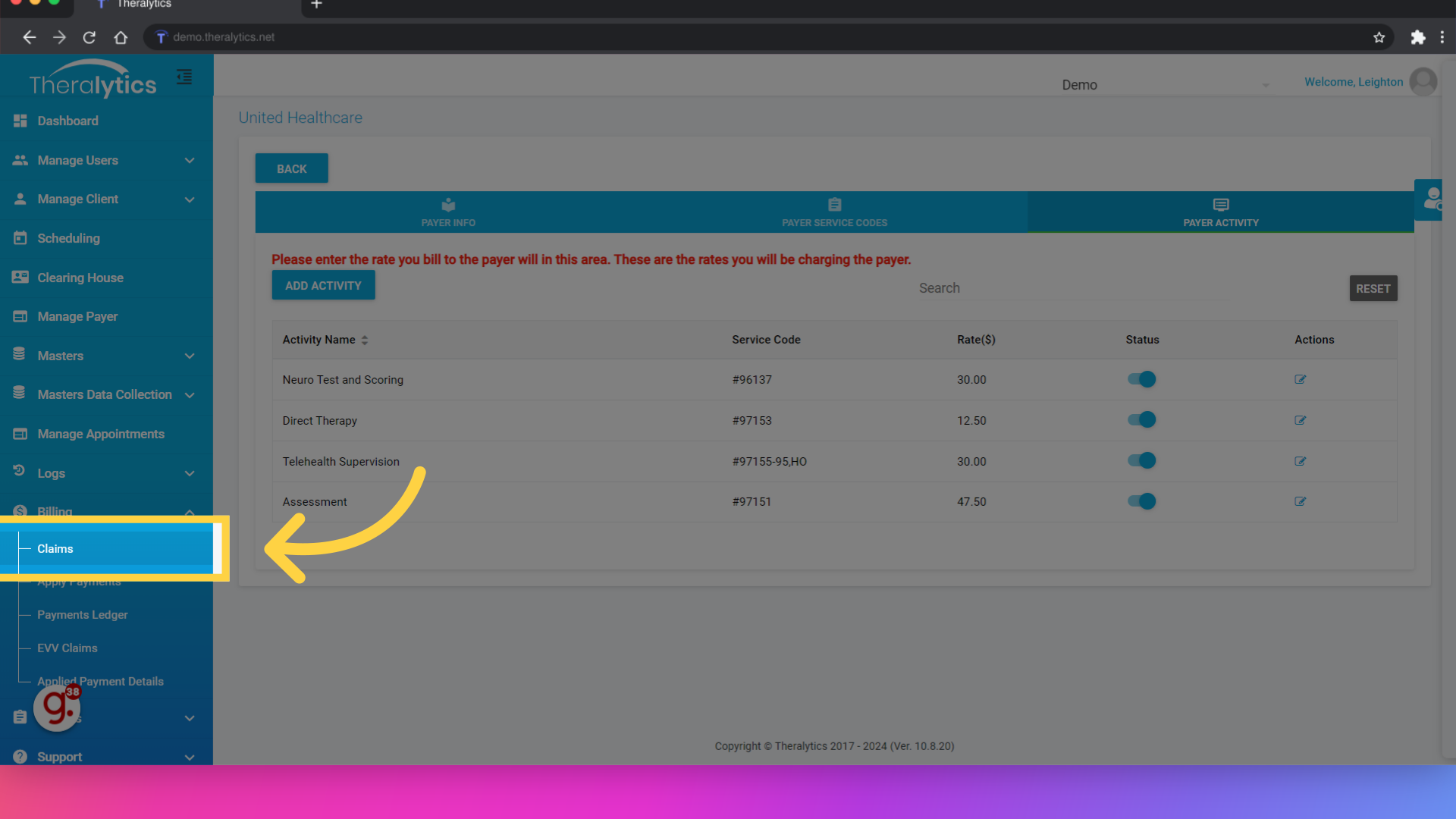Edit the Assessment activity

click(x=1300, y=501)
